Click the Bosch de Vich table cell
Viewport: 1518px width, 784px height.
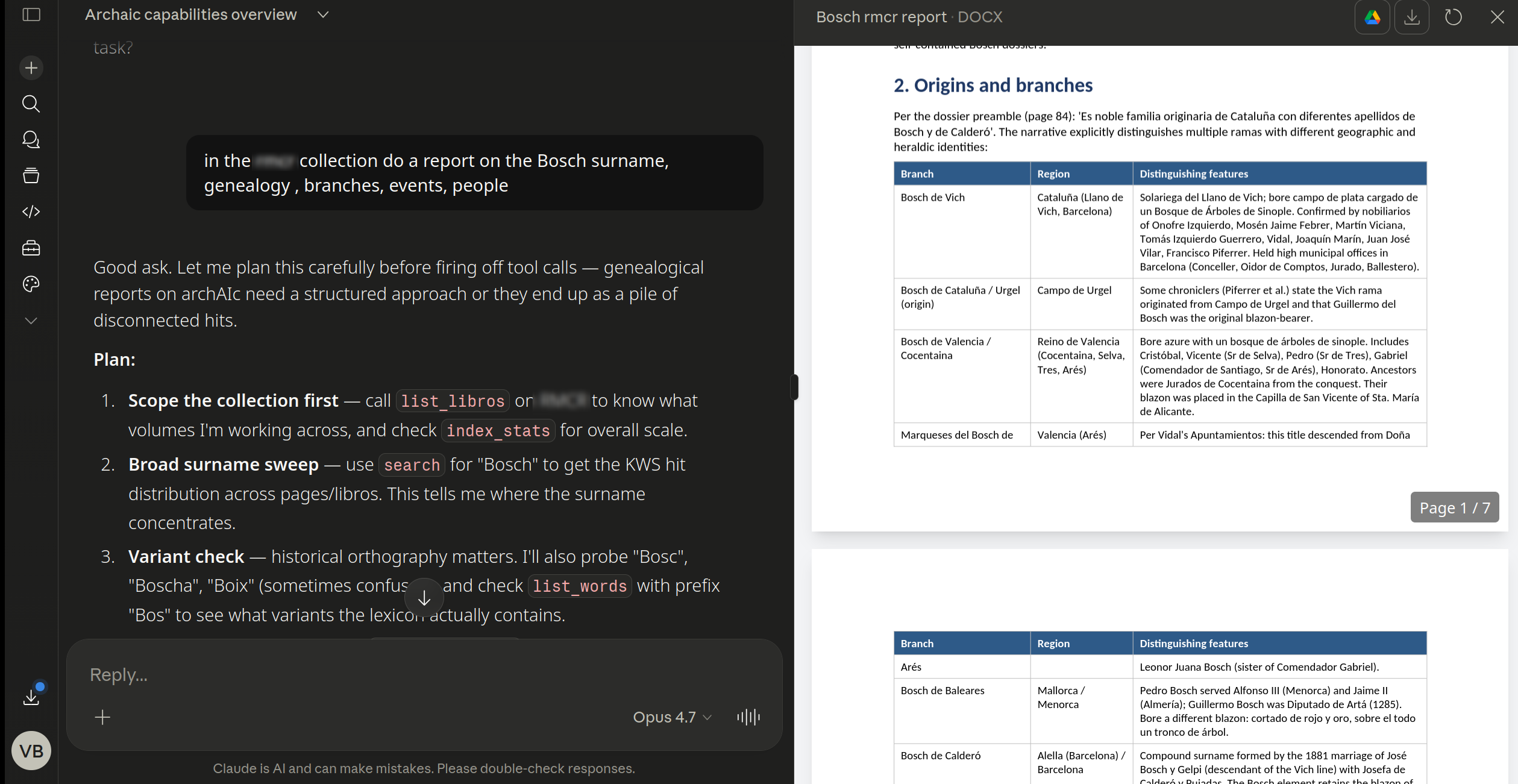pyautogui.click(x=962, y=231)
